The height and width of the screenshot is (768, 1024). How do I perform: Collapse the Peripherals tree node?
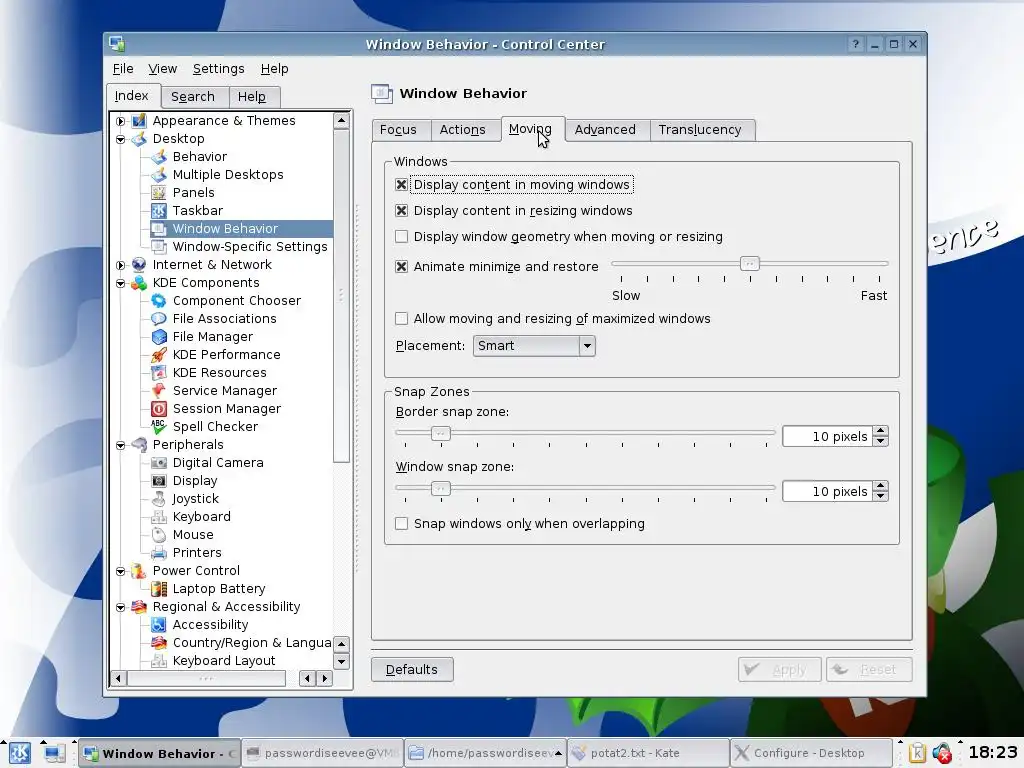[121, 445]
